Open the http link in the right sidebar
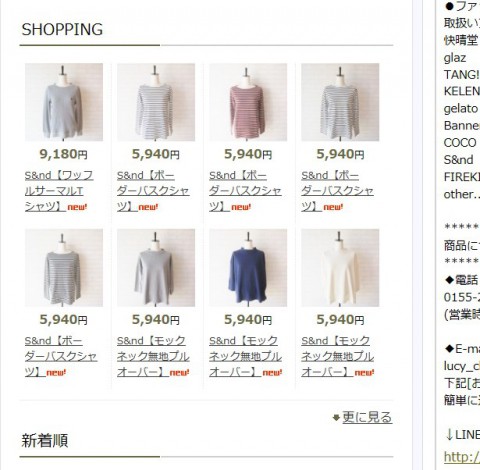The width and height of the screenshot is (480, 470). pyautogui.click(x=462, y=457)
